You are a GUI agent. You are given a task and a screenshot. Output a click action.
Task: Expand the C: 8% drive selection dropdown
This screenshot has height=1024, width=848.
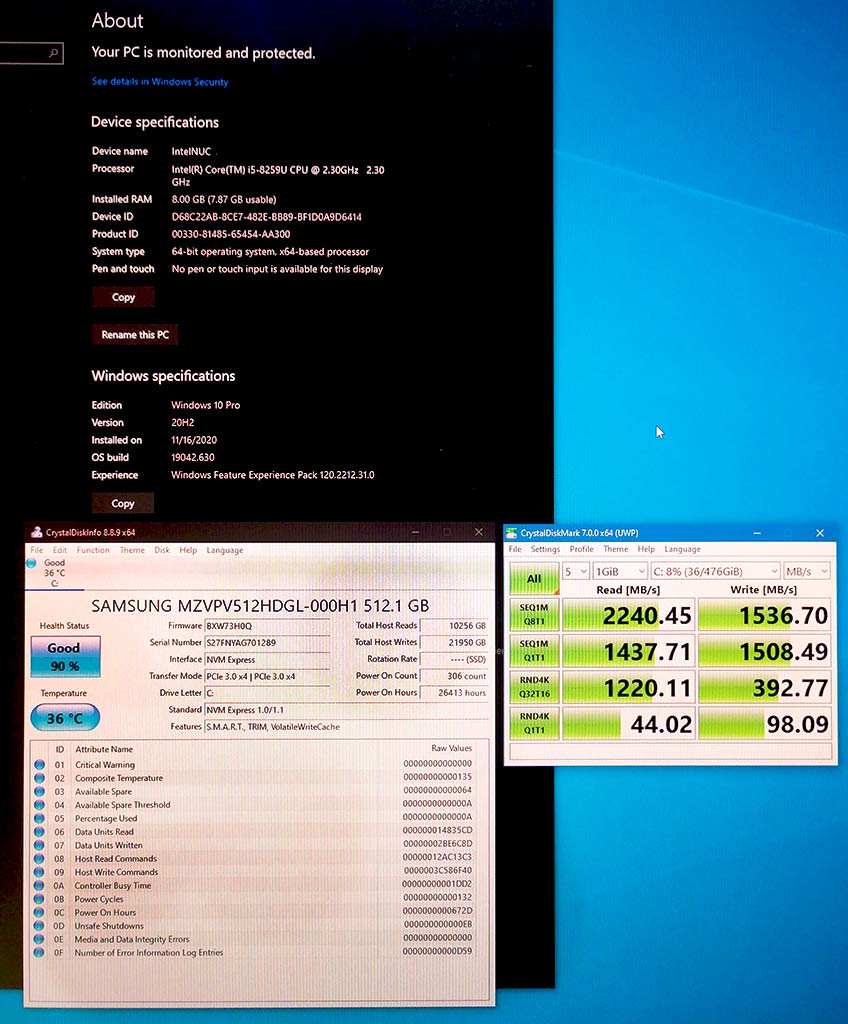point(714,572)
